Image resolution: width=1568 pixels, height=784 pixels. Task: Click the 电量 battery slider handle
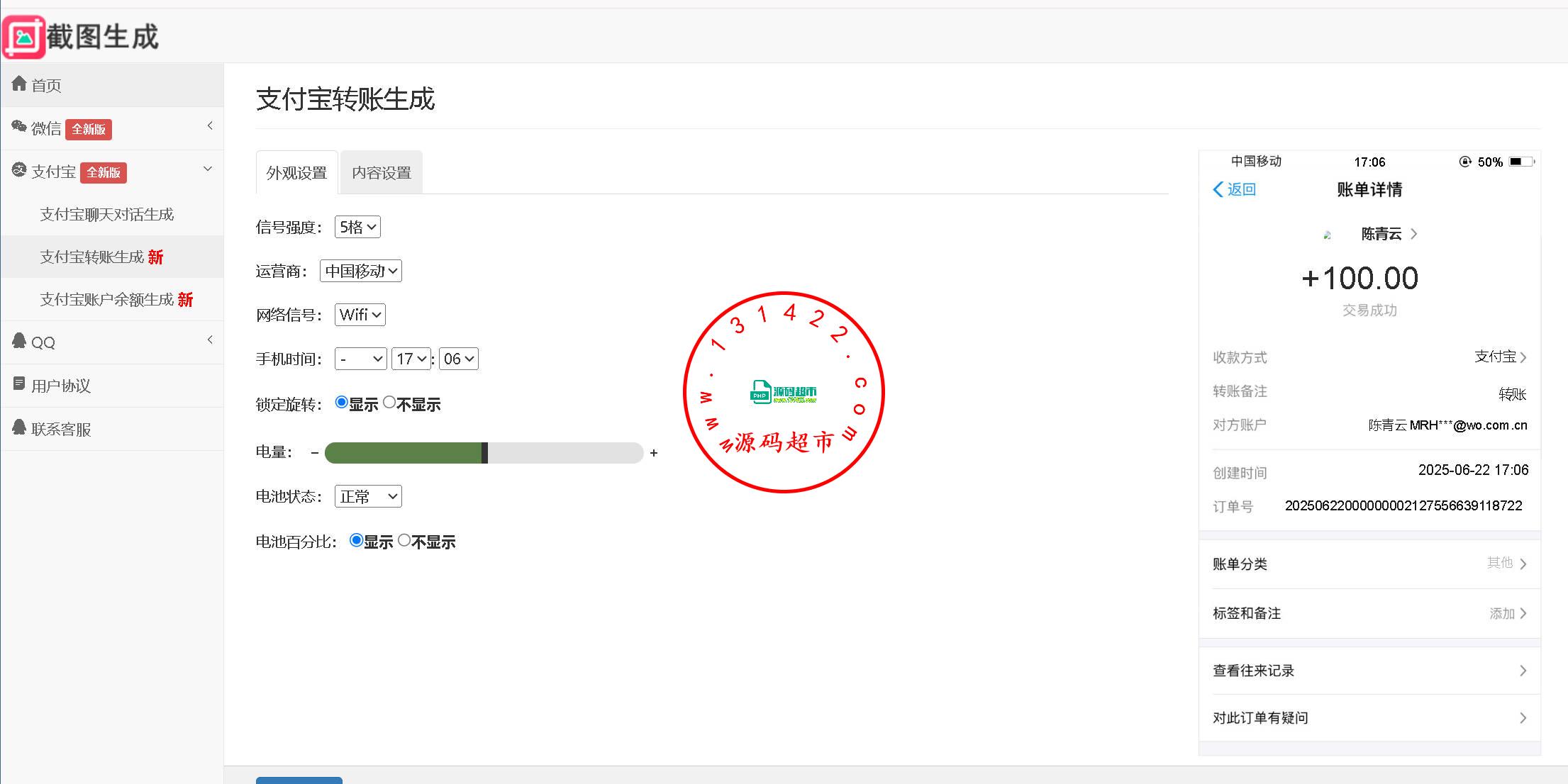[x=485, y=452]
